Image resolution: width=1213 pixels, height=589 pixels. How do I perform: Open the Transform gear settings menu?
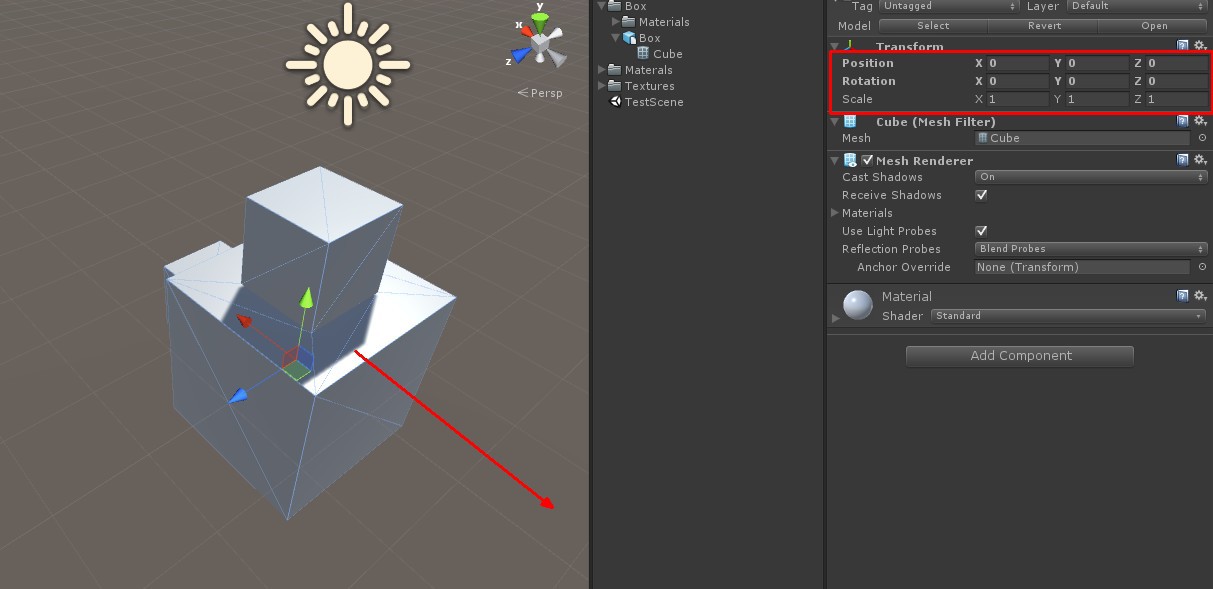(x=1199, y=45)
